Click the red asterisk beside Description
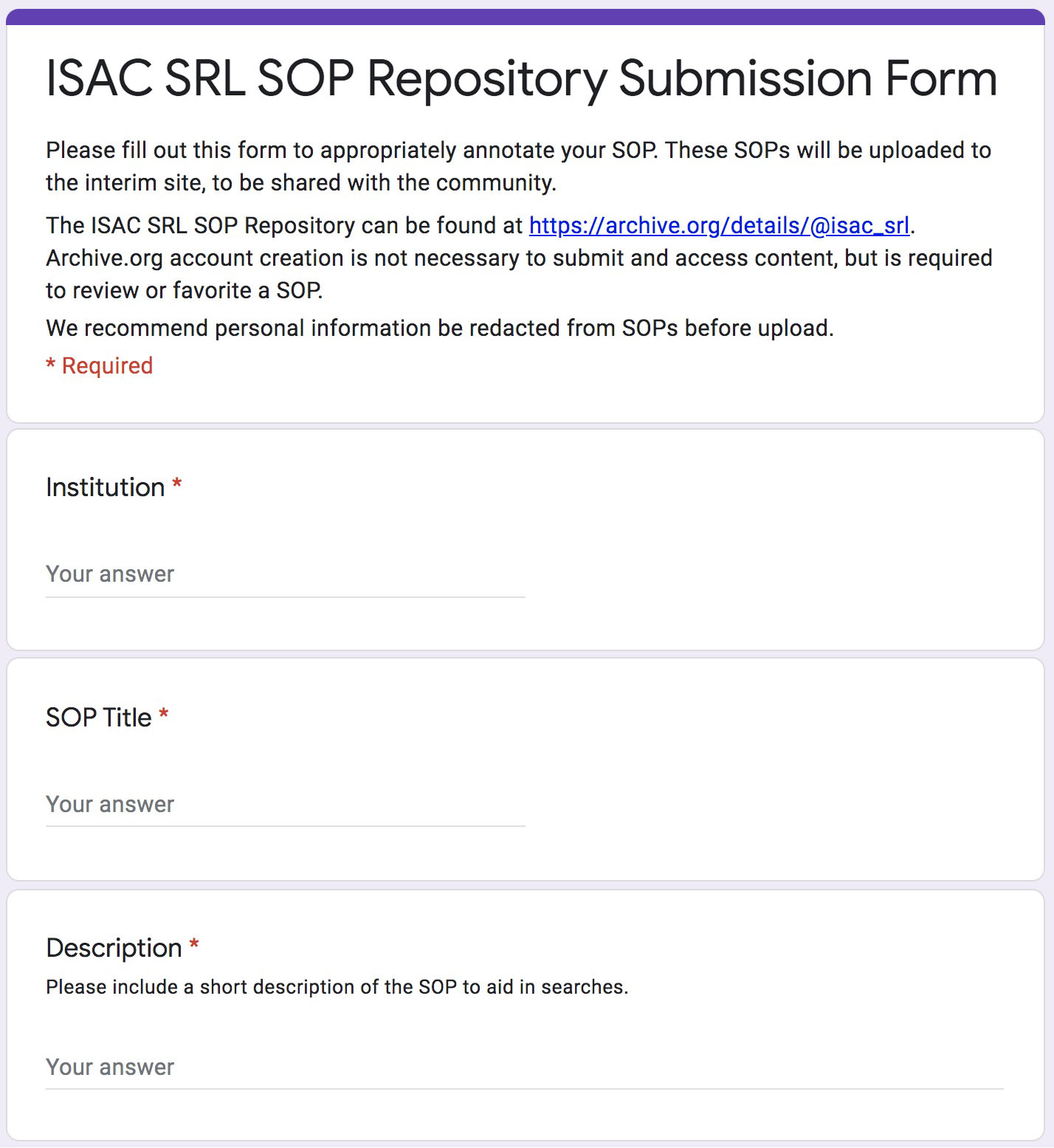This screenshot has height=1148, width=1054. tap(193, 945)
